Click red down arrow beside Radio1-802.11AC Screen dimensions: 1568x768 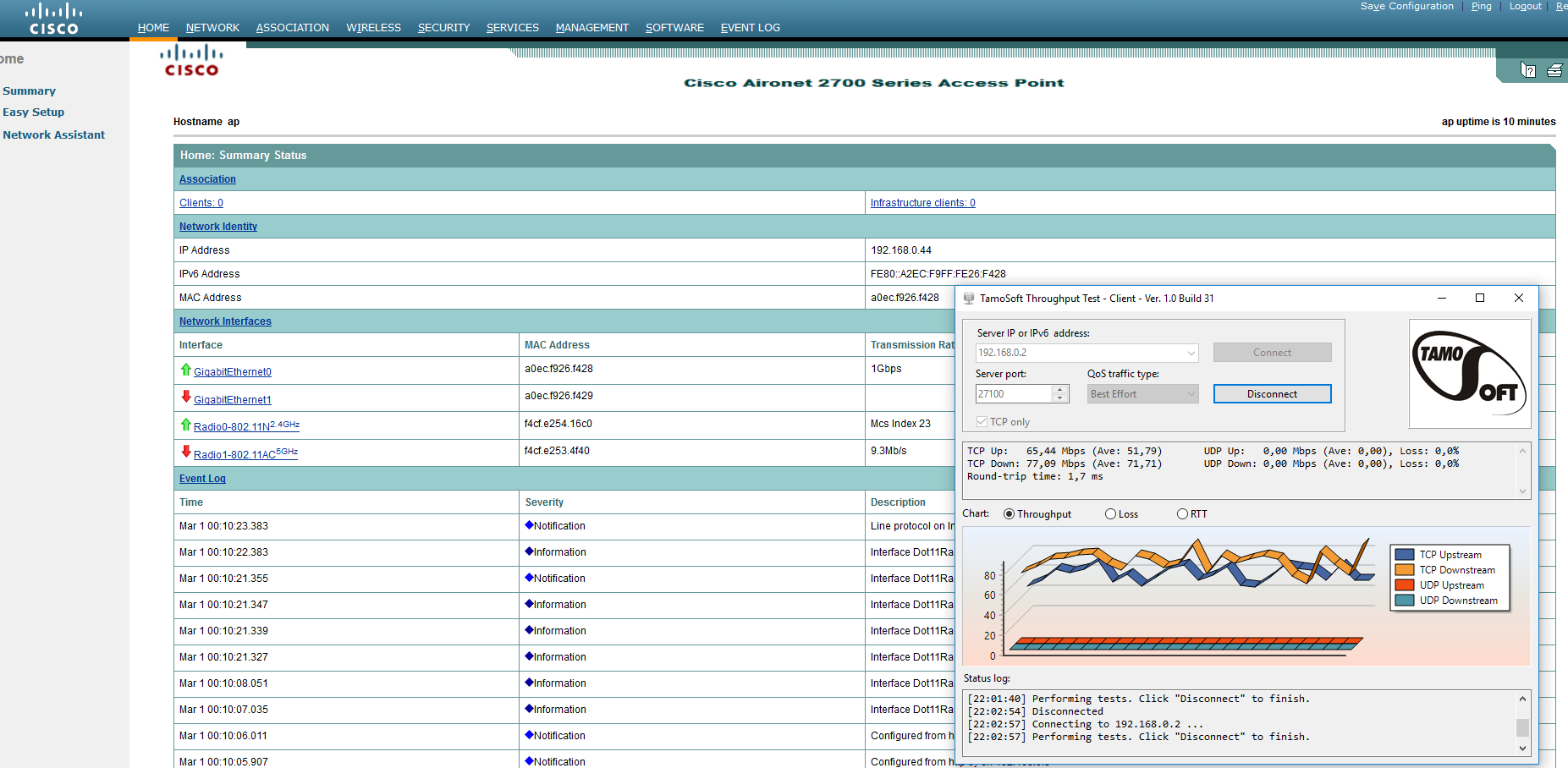pos(185,452)
